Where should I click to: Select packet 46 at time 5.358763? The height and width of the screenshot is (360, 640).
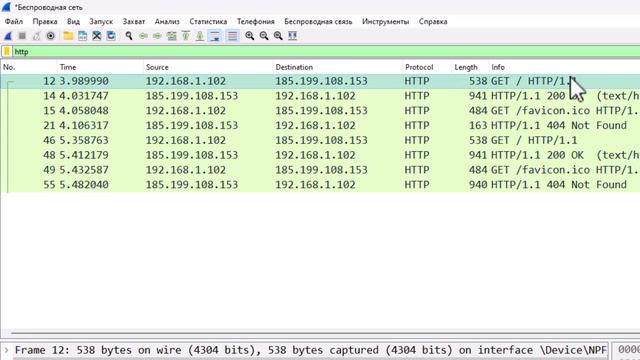[x=320, y=140]
